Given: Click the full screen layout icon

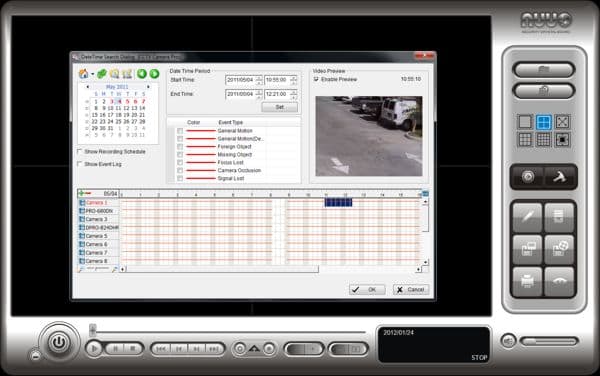Looking at the screenshot, I should (562, 122).
